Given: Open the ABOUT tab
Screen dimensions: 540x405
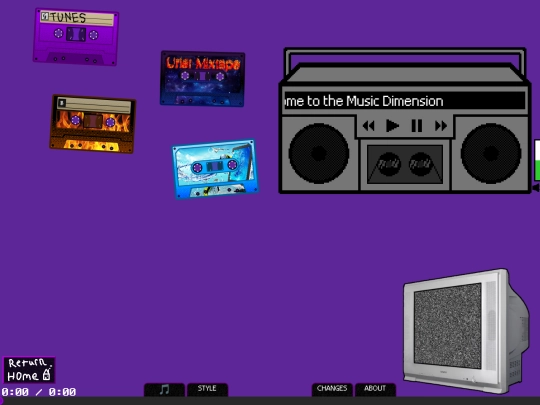Looking at the screenshot, I should [x=375, y=390].
